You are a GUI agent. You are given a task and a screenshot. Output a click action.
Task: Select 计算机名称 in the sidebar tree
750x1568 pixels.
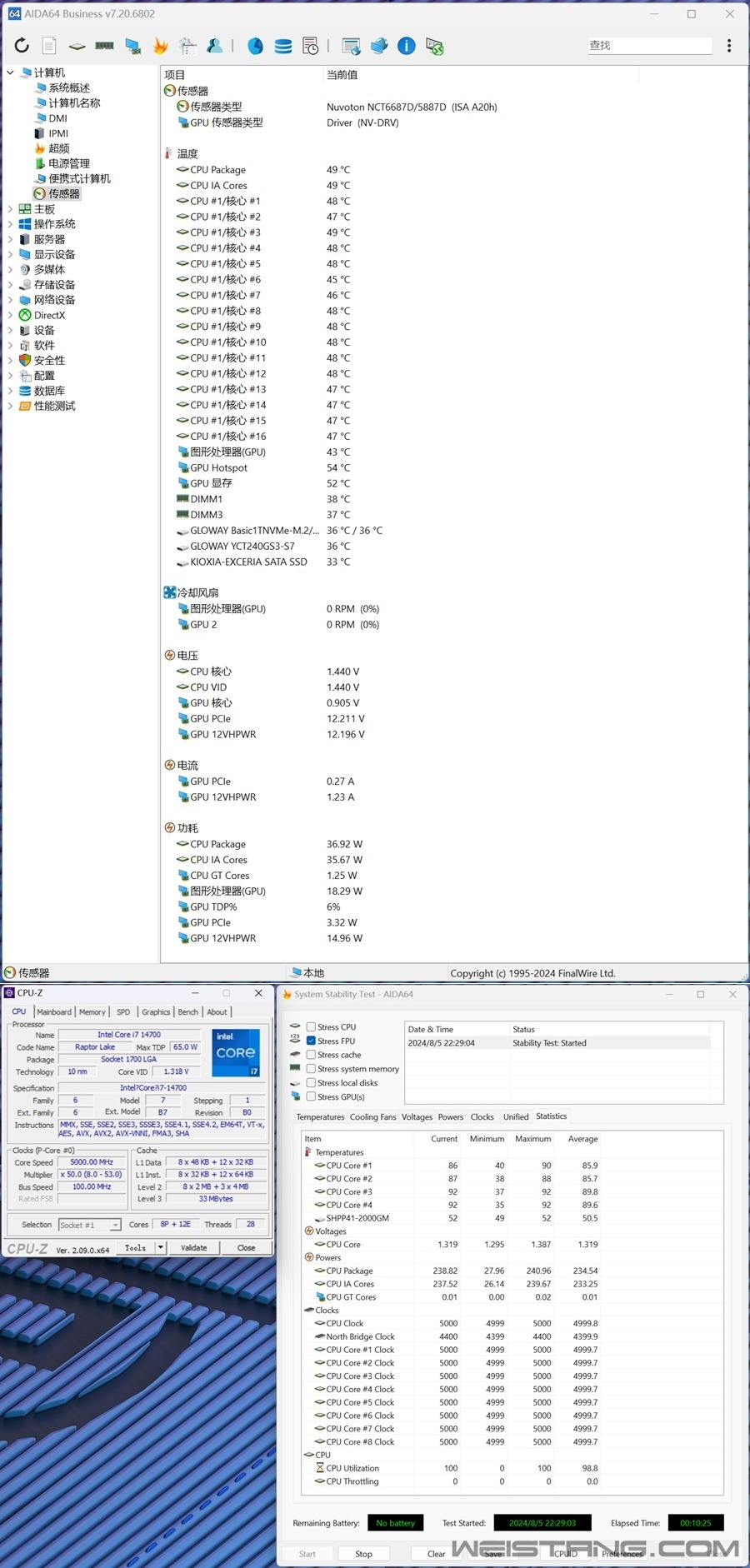tap(74, 102)
